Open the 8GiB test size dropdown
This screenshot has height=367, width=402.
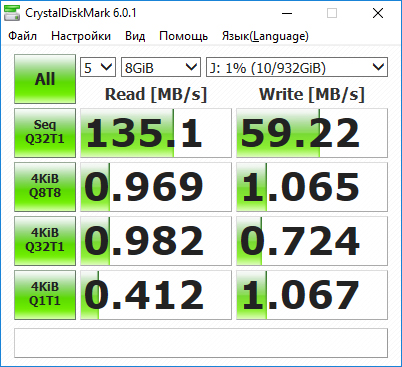click(x=161, y=67)
